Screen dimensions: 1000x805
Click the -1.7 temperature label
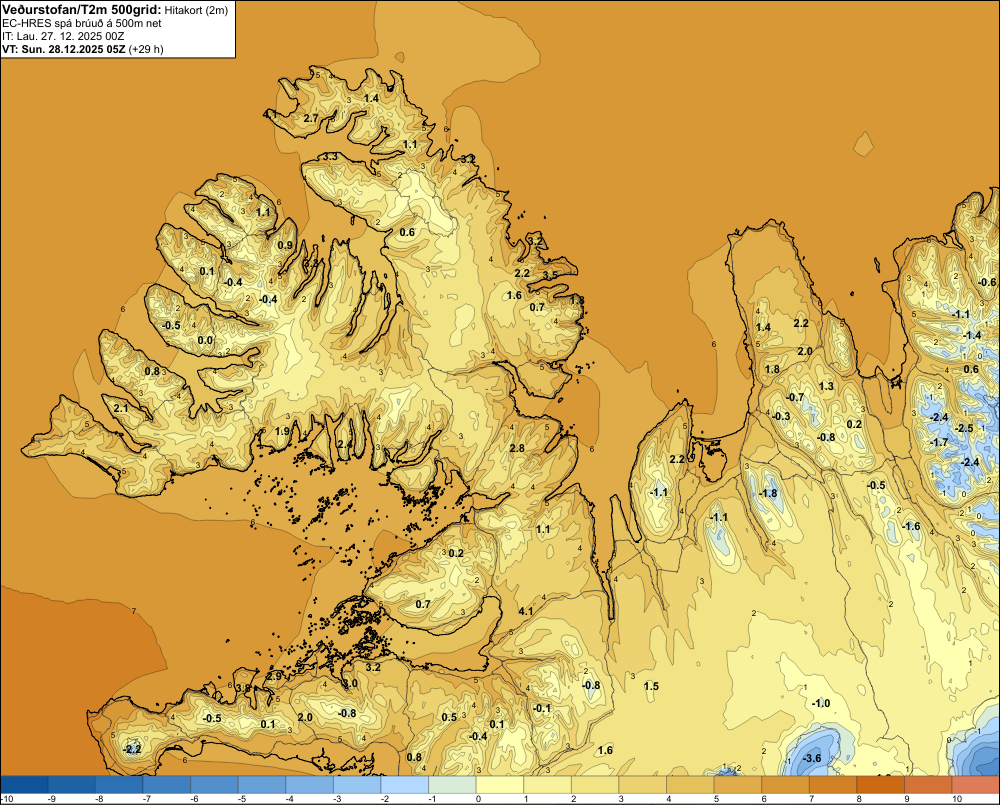coord(939,443)
